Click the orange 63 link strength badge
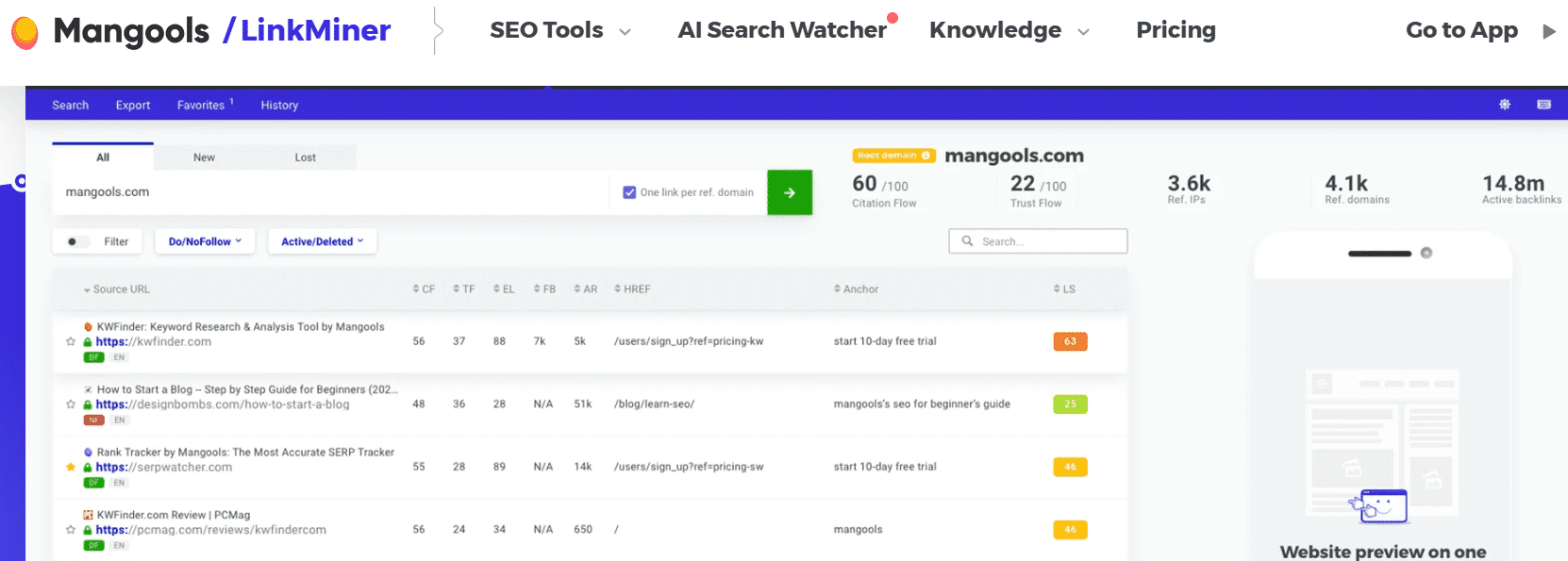1568x561 pixels. click(x=1070, y=341)
